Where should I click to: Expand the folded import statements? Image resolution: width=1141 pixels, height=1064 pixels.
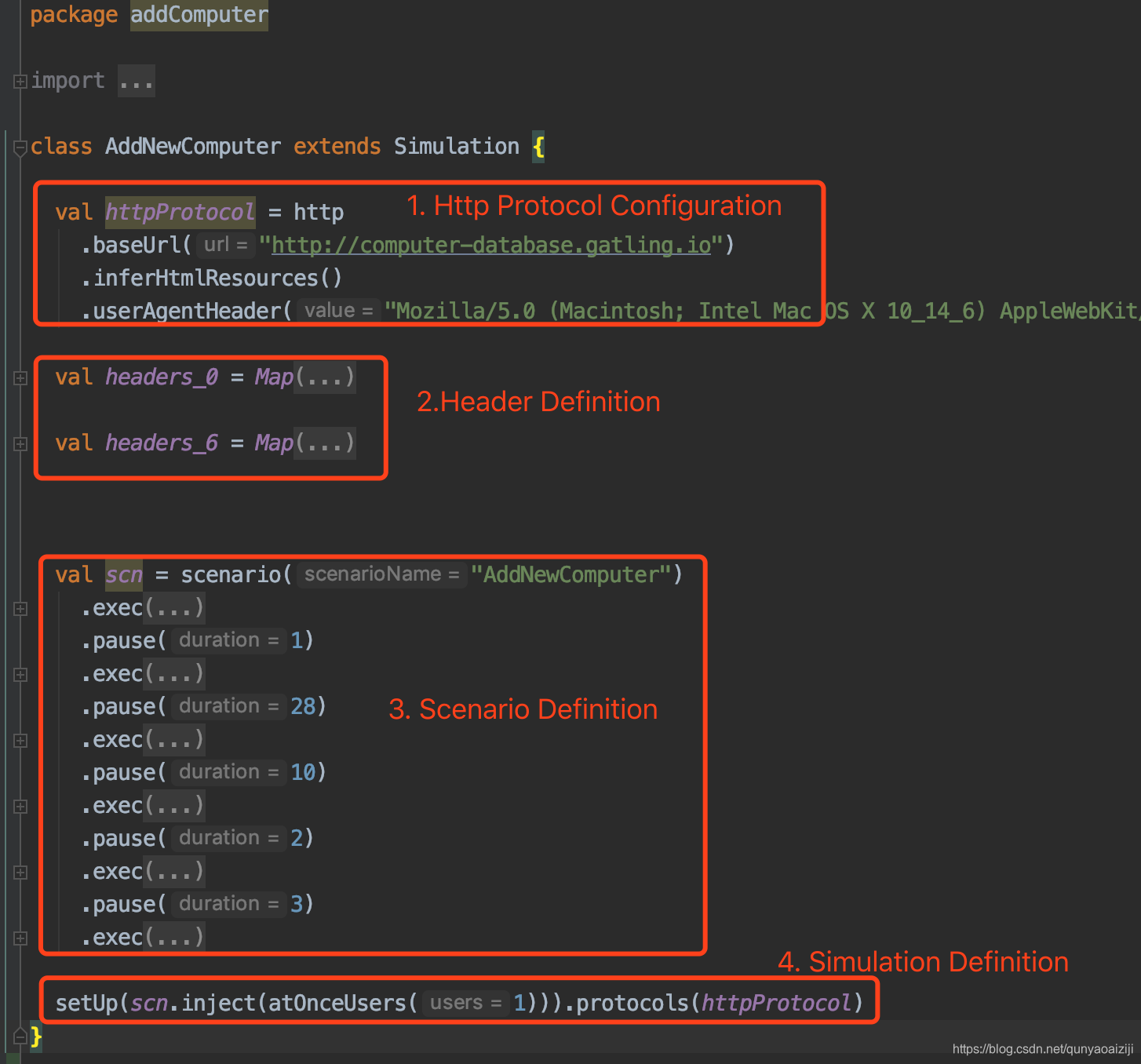(20, 81)
